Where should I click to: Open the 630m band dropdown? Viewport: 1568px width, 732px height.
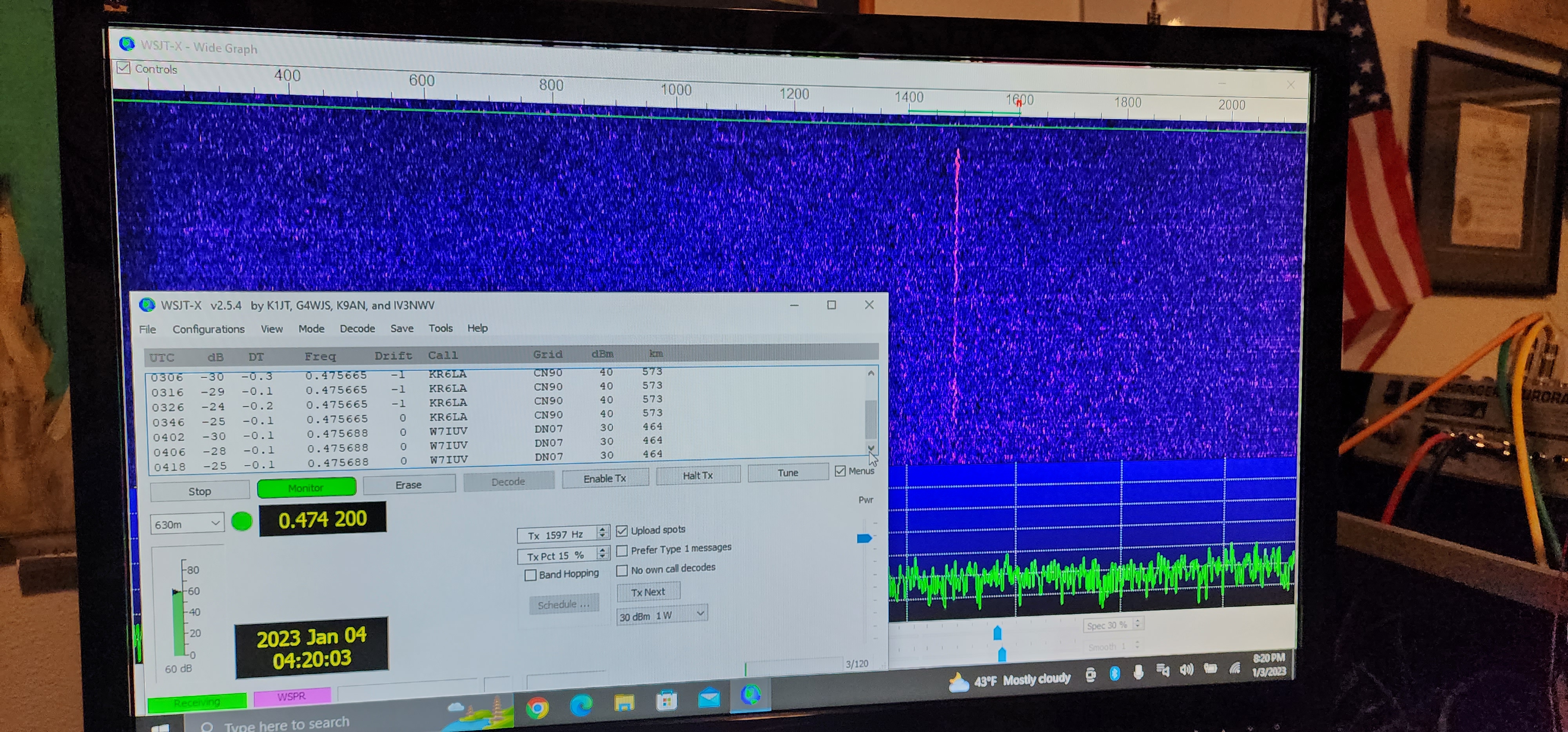187,524
